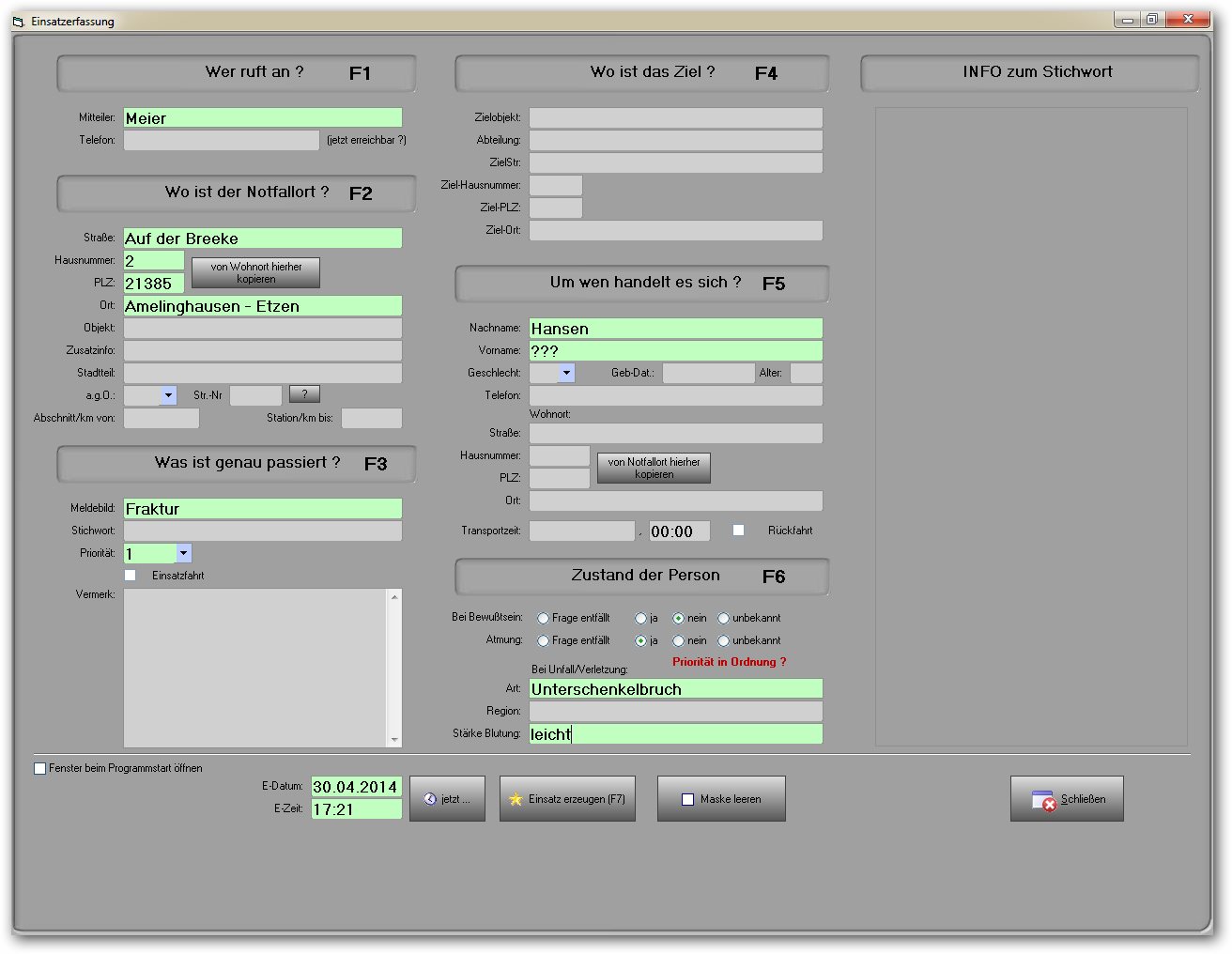Click the clock icon on jetzt button
Viewport: 1232px width, 954px height.
430,799
